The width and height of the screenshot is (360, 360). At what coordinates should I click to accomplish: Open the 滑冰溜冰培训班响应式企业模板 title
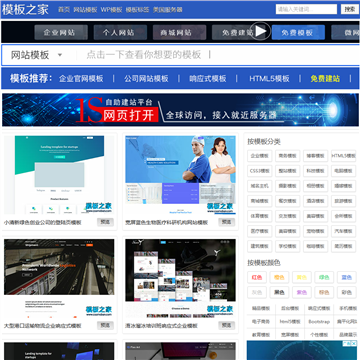(161, 326)
